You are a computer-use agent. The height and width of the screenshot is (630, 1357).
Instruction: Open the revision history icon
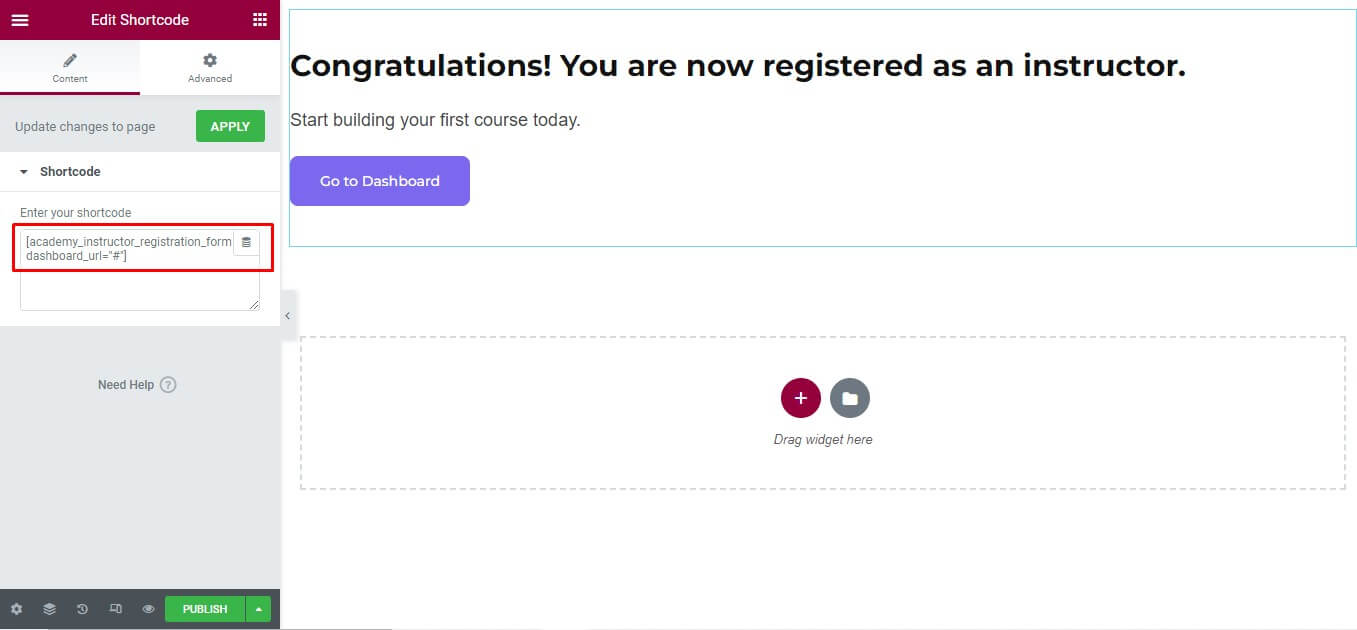82,609
